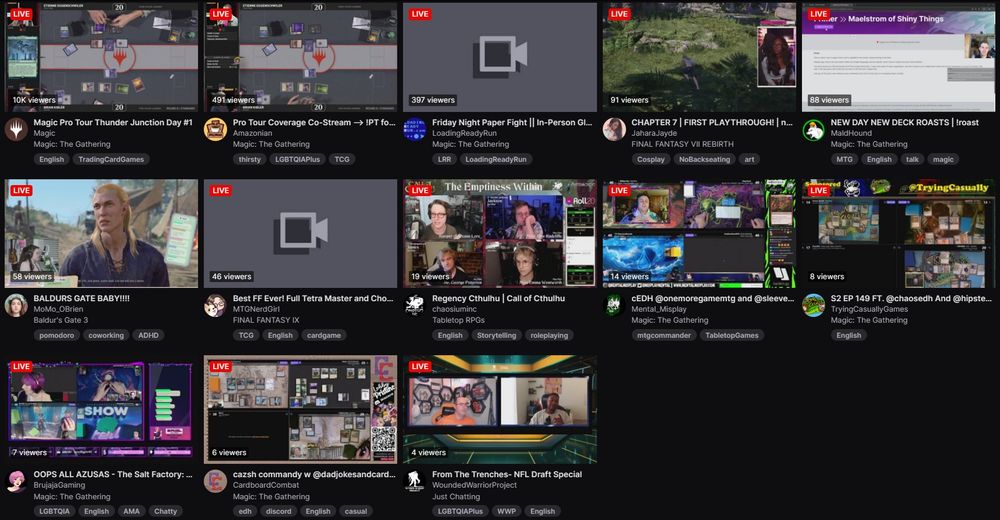Open the Chapter 7 First Playthrough thumbnail
This screenshot has height=520, width=1000.
click(700, 57)
